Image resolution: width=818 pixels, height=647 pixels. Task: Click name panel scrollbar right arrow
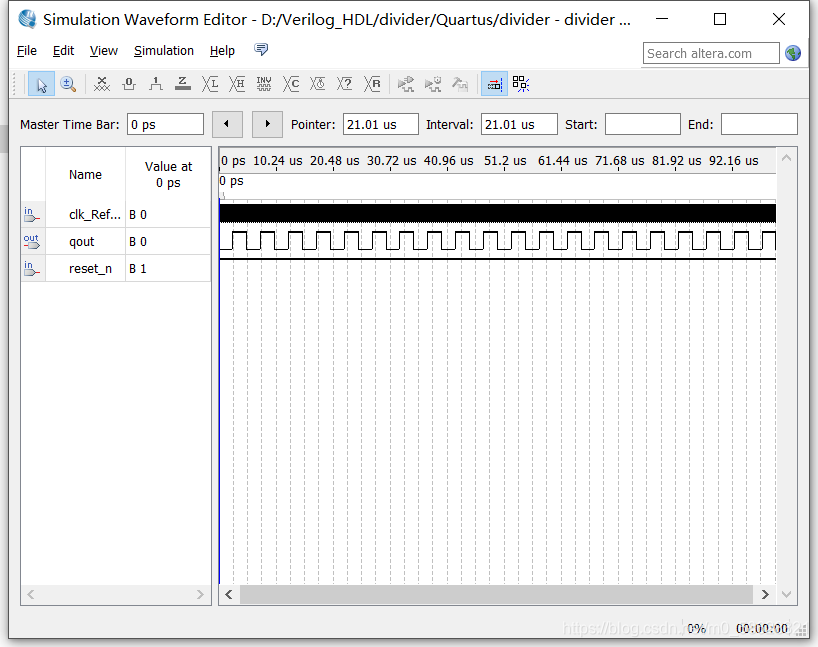(200, 594)
